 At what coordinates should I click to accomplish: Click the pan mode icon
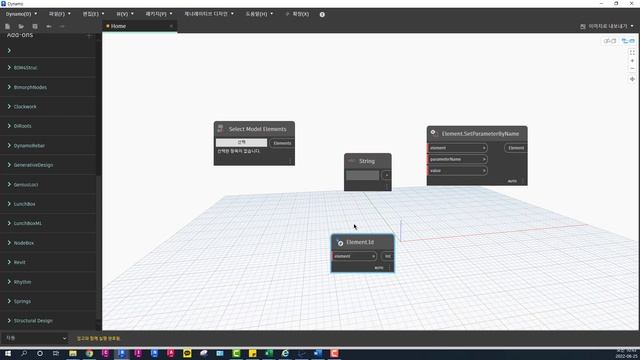coord(632,79)
